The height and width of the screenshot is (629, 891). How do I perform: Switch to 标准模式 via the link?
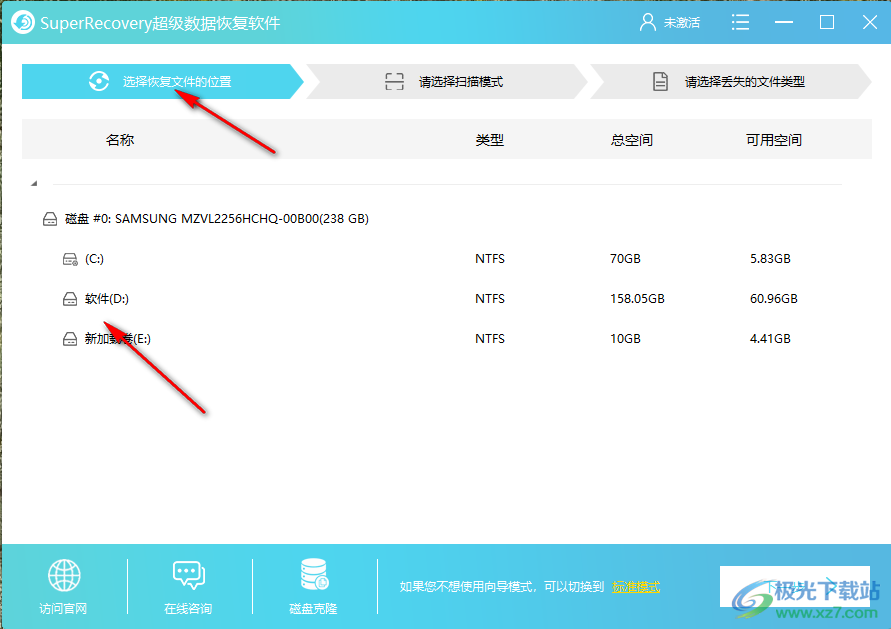[636, 587]
